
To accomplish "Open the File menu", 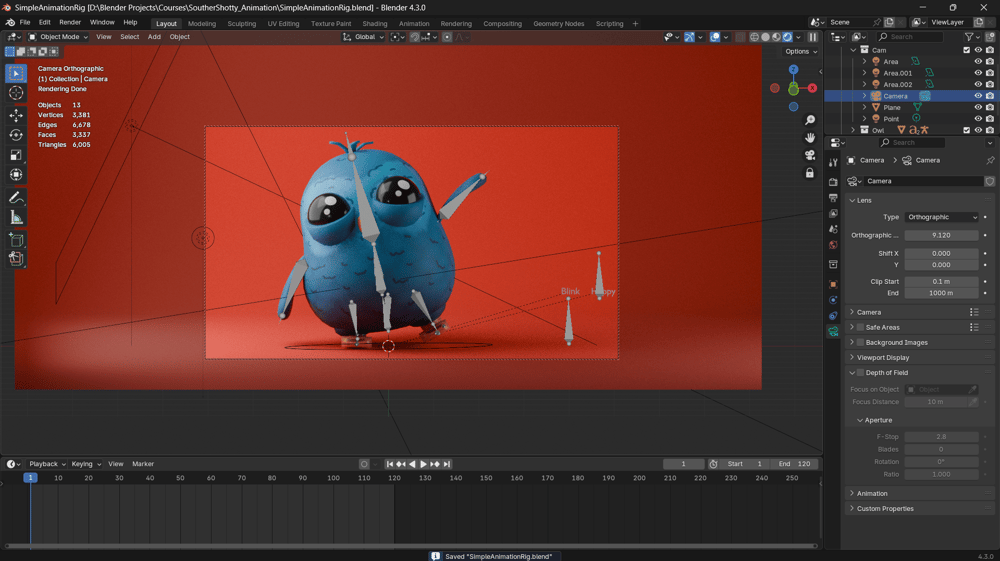I will coord(25,22).
